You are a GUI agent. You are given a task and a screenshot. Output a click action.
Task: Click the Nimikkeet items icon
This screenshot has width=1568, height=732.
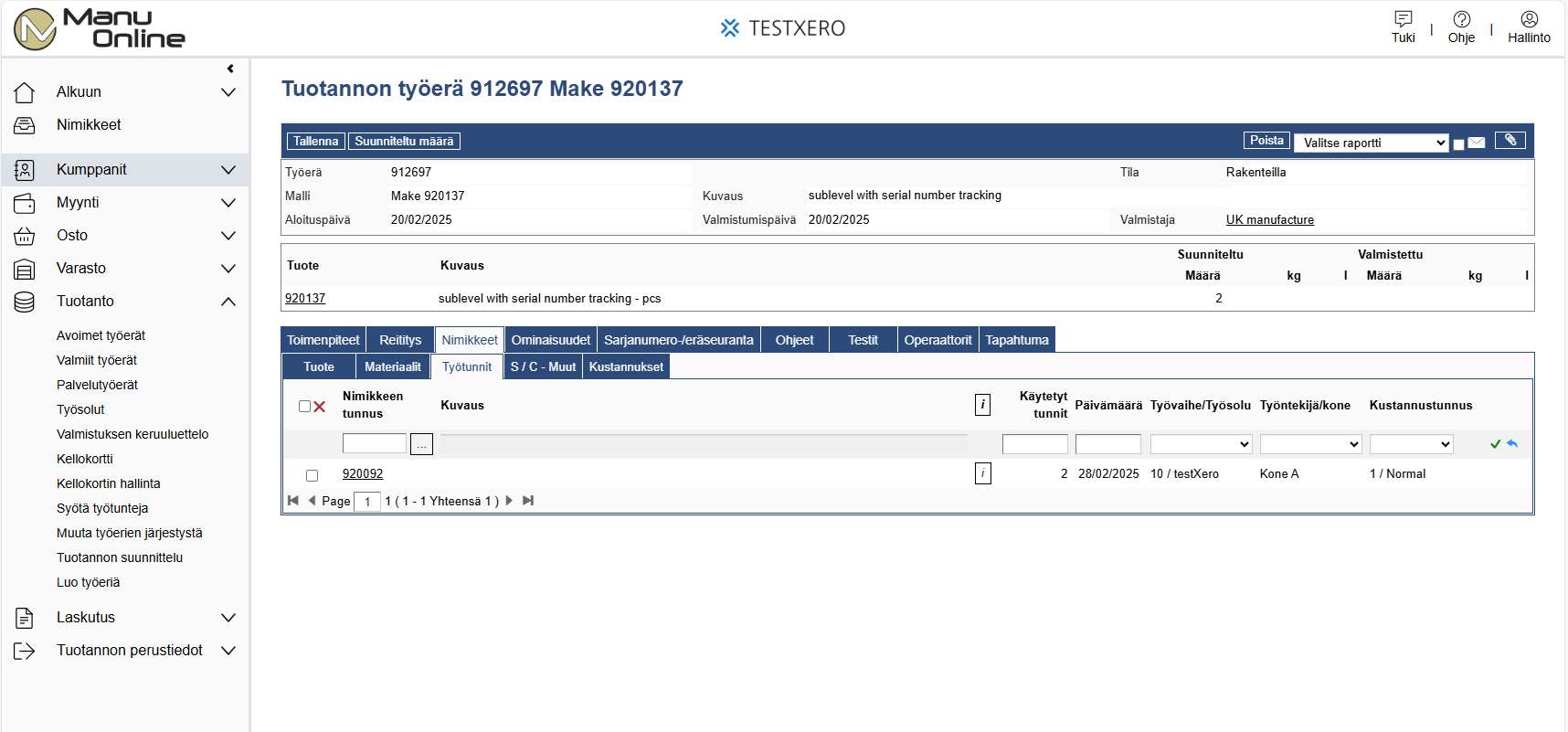(x=25, y=125)
